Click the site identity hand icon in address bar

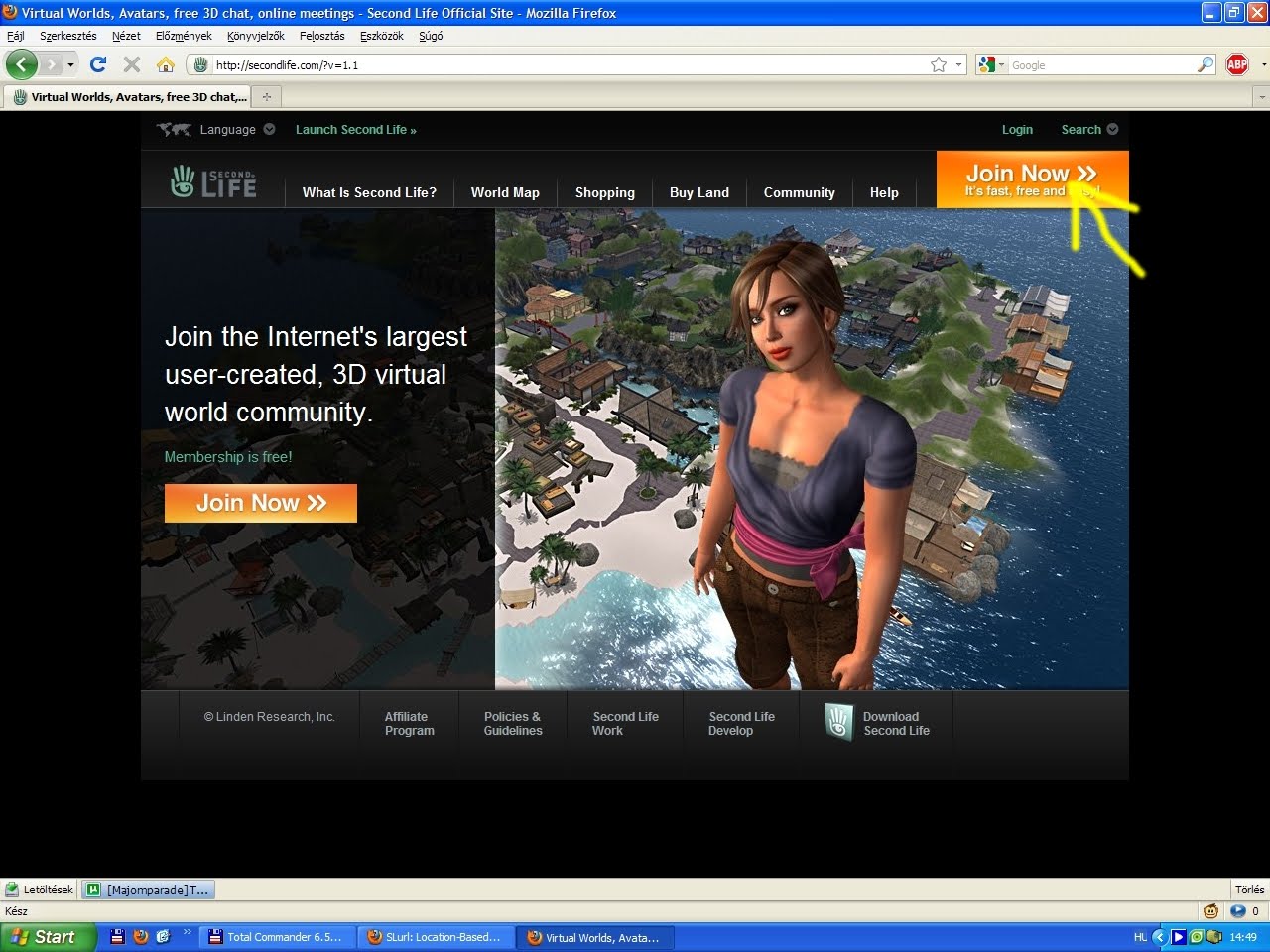point(200,65)
